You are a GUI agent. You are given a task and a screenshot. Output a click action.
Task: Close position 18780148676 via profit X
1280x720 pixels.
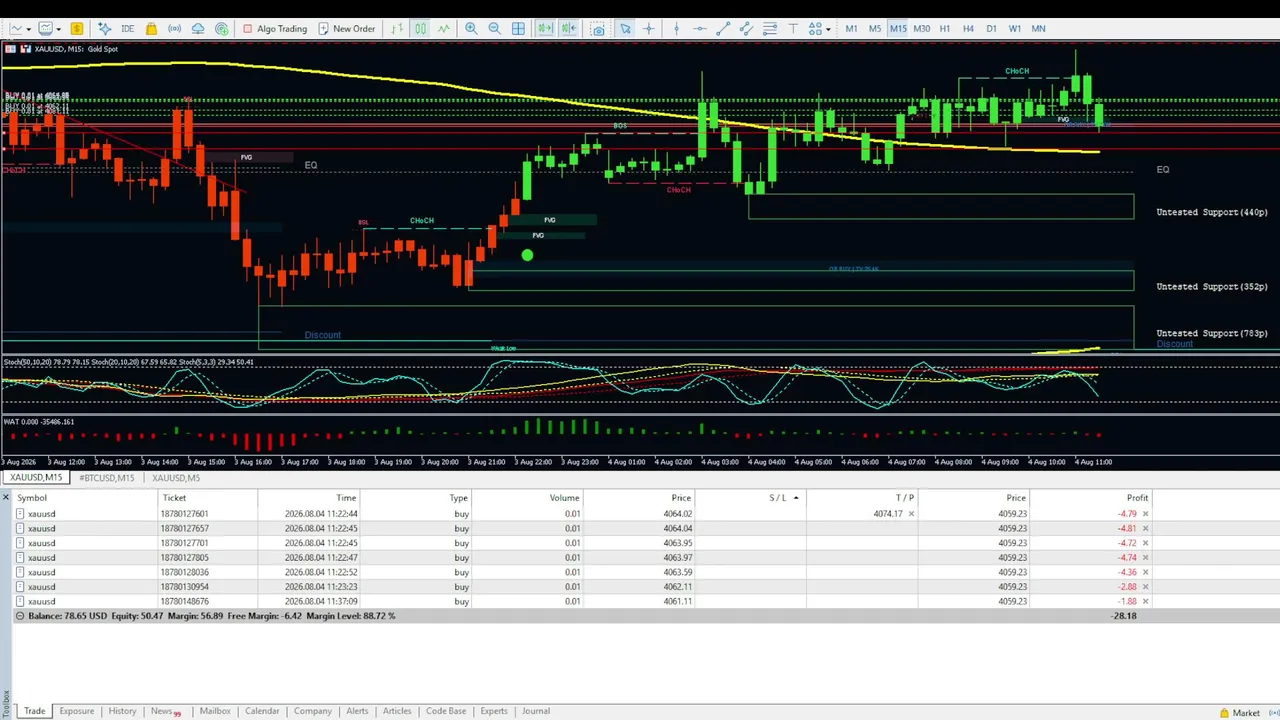click(x=1145, y=602)
